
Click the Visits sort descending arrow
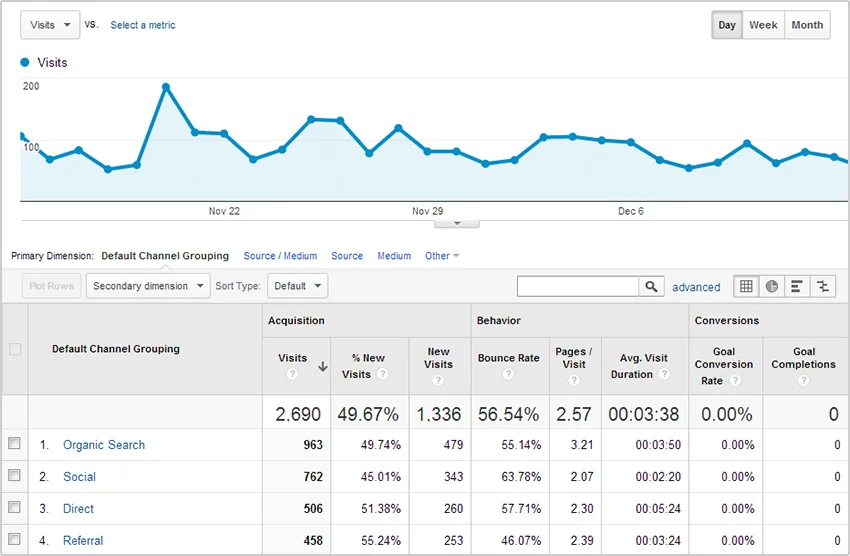[323, 367]
